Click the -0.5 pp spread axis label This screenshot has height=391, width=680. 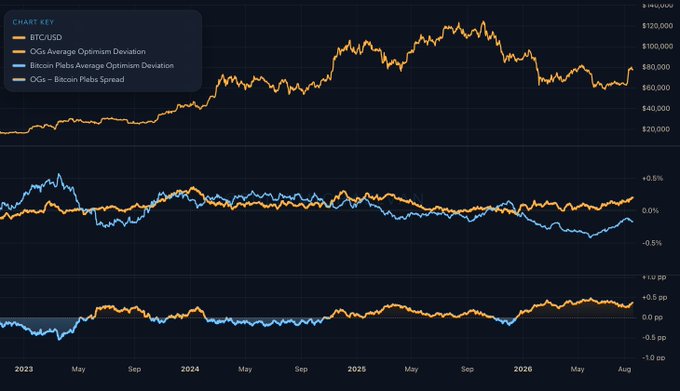(654, 338)
